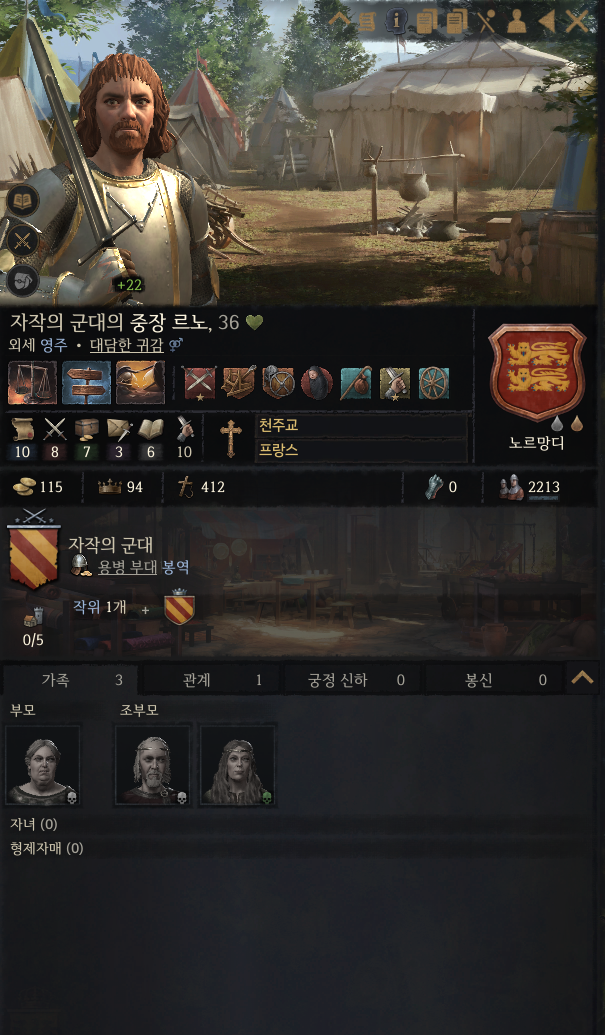This screenshot has width=605, height=1035.
Task: Expand the 자녀 (0) children section
Action: [34, 824]
